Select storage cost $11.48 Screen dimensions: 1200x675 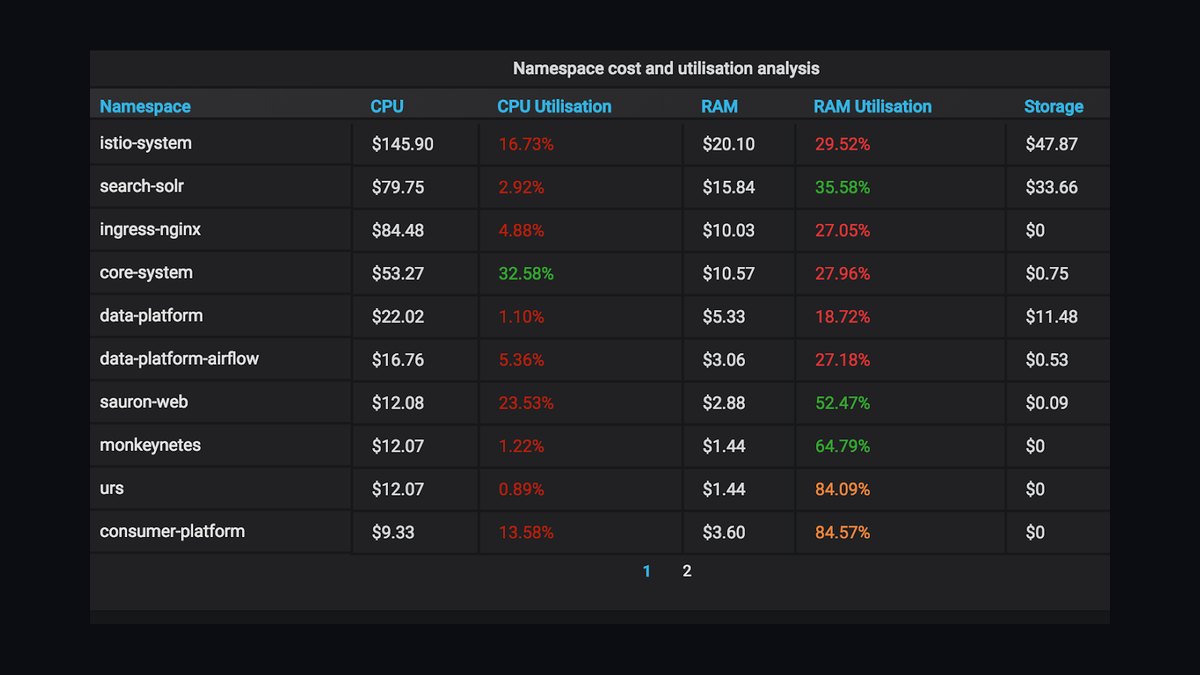[x=1052, y=316]
